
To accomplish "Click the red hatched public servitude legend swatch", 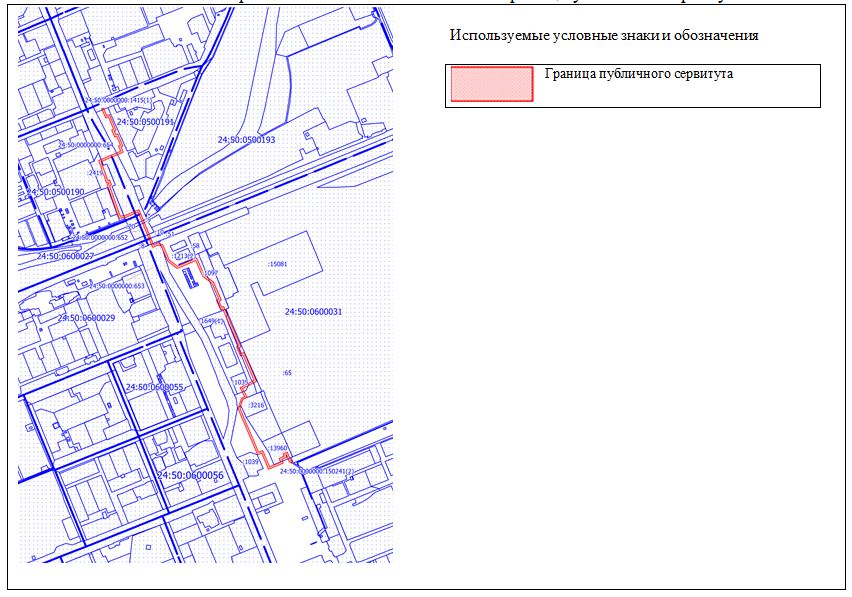I will click(x=491, y=85).
